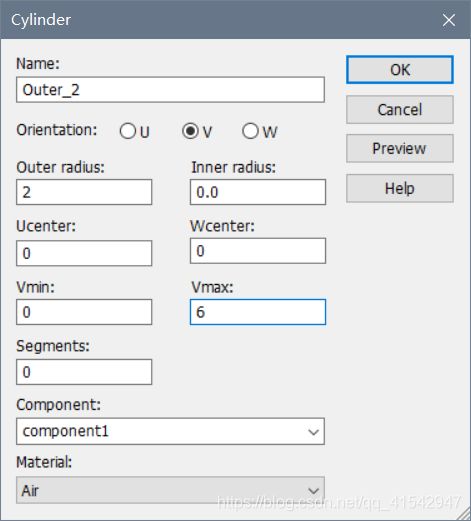This screenshot has height=521, width=471.
Task: Cancel the cylinder creation
Action: coord(400,110)
